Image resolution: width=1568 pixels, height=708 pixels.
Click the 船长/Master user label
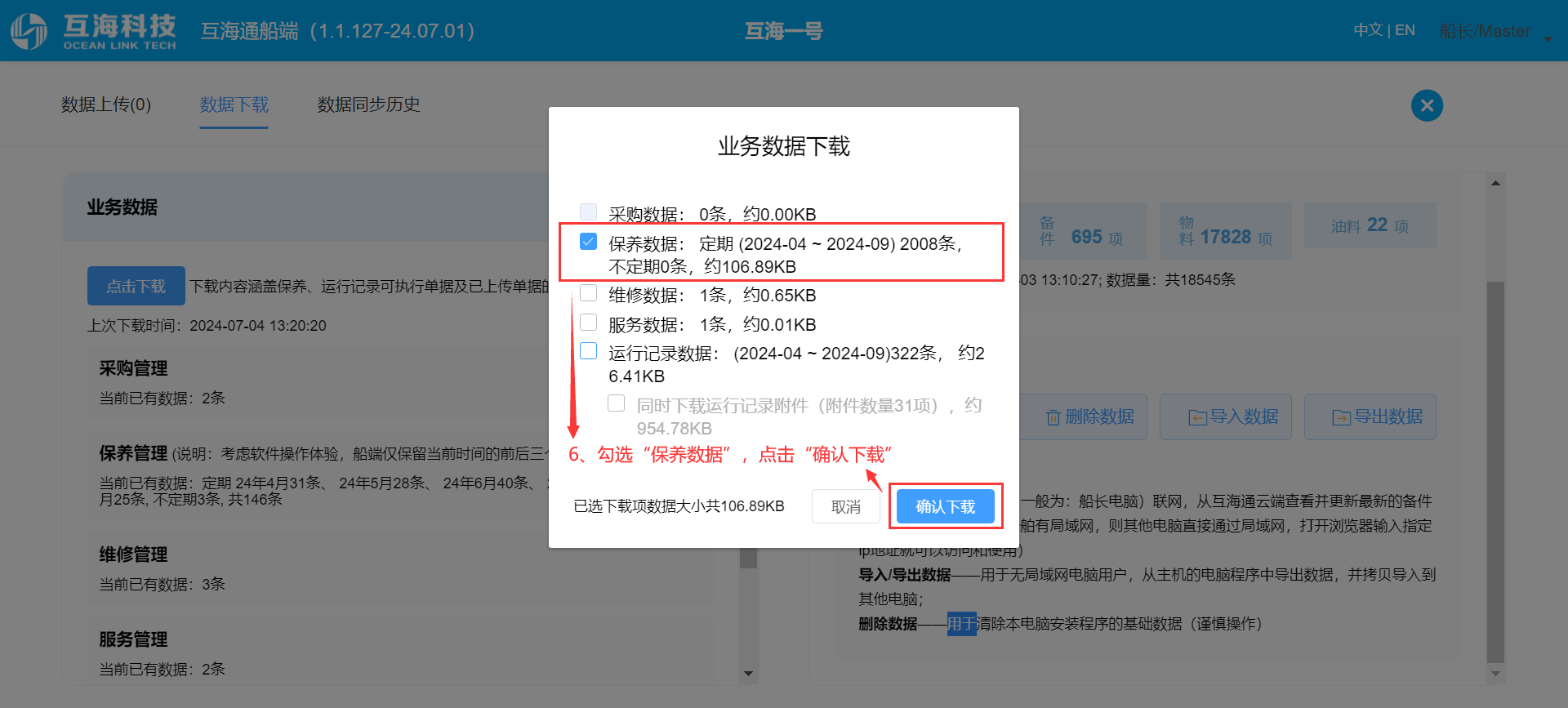point(1485,31)
